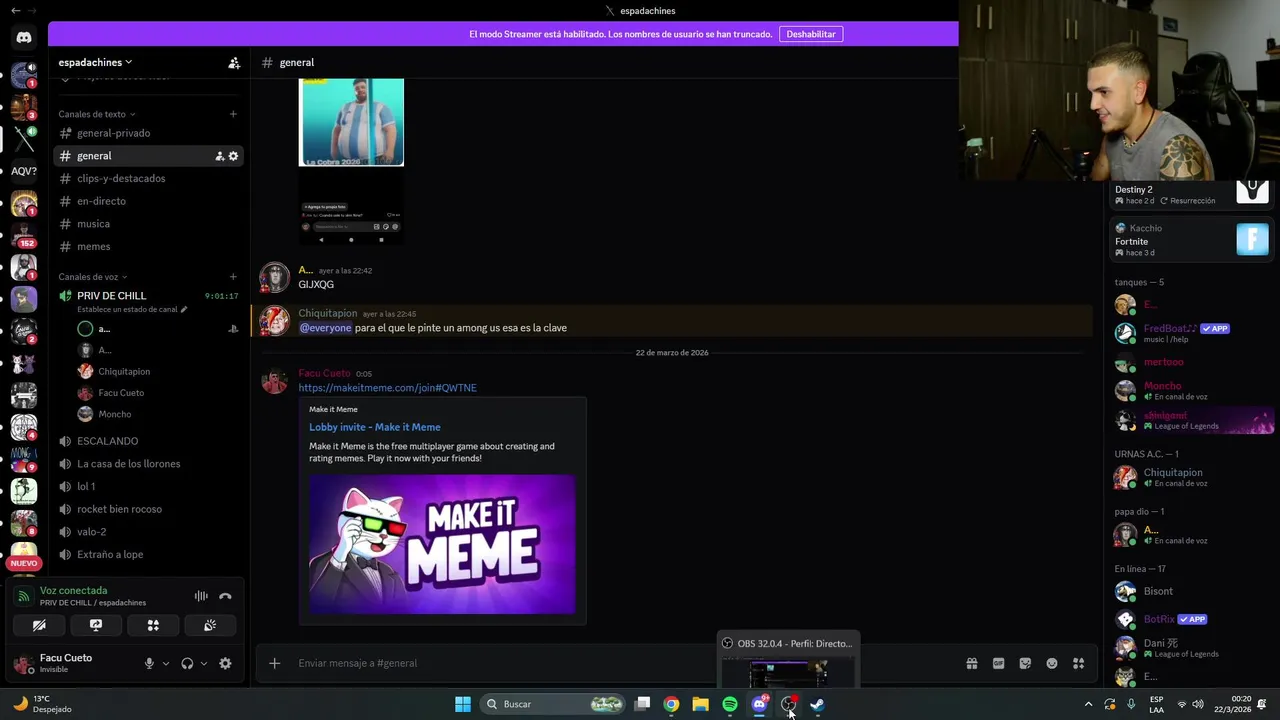This screenshot has height=720, width=1280.
Task: Type box: Enviar mensaje a #general
Action: pyautogui.click(x=620, y=663)
